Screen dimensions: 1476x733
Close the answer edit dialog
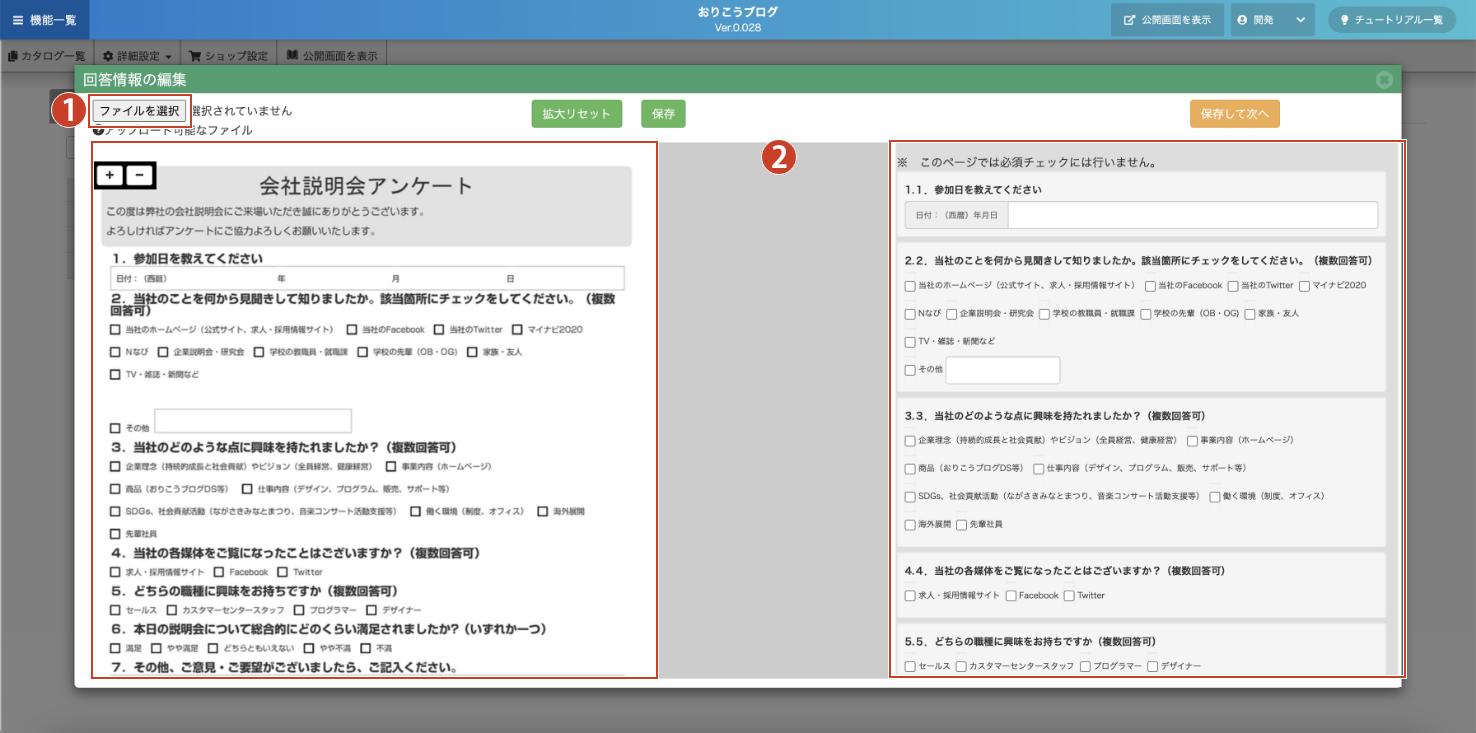1384,79
